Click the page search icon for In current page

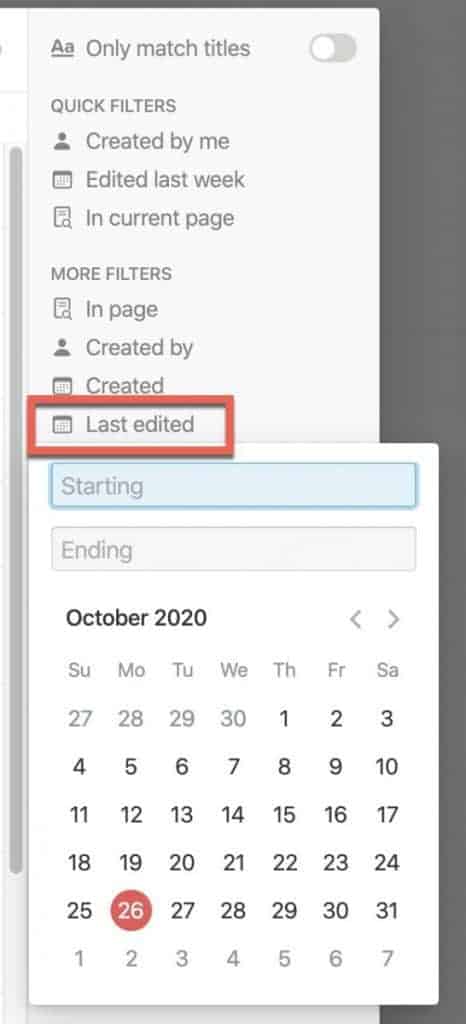(x=62, y=219)
